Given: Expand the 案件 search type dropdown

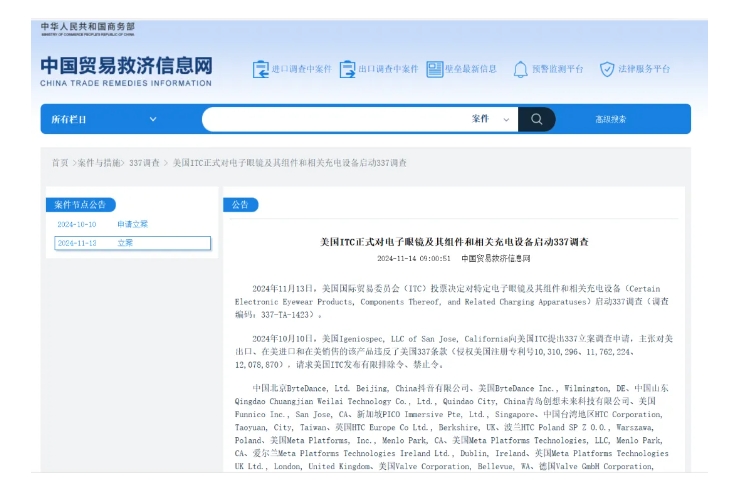Looking at the screenshot, I should coord(490,119).
